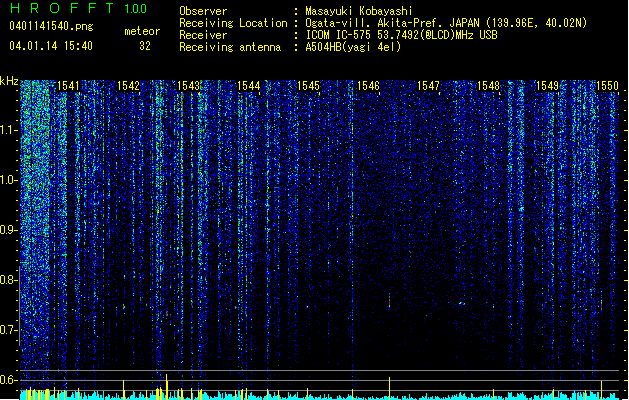Click the meteor count 32
The width and height of the screenshot is (629, 400).
[x=145, y=46]
